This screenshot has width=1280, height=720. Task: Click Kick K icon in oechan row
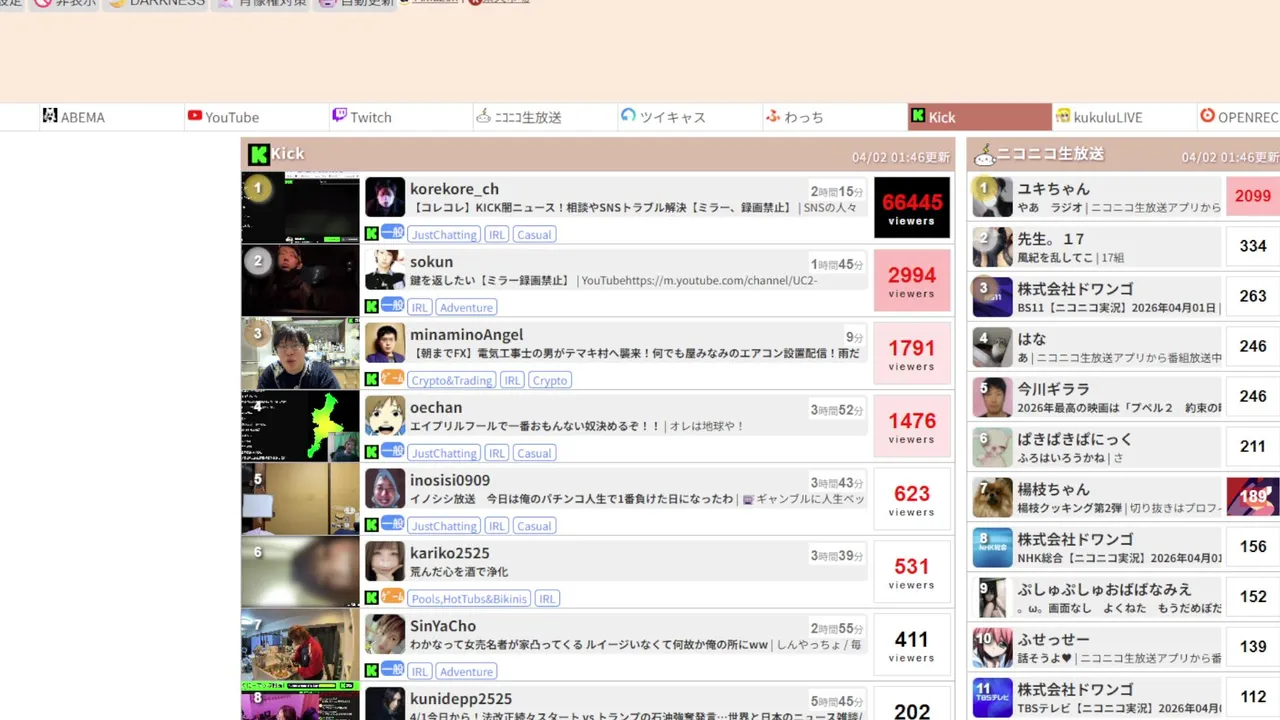tap(371, 453)
